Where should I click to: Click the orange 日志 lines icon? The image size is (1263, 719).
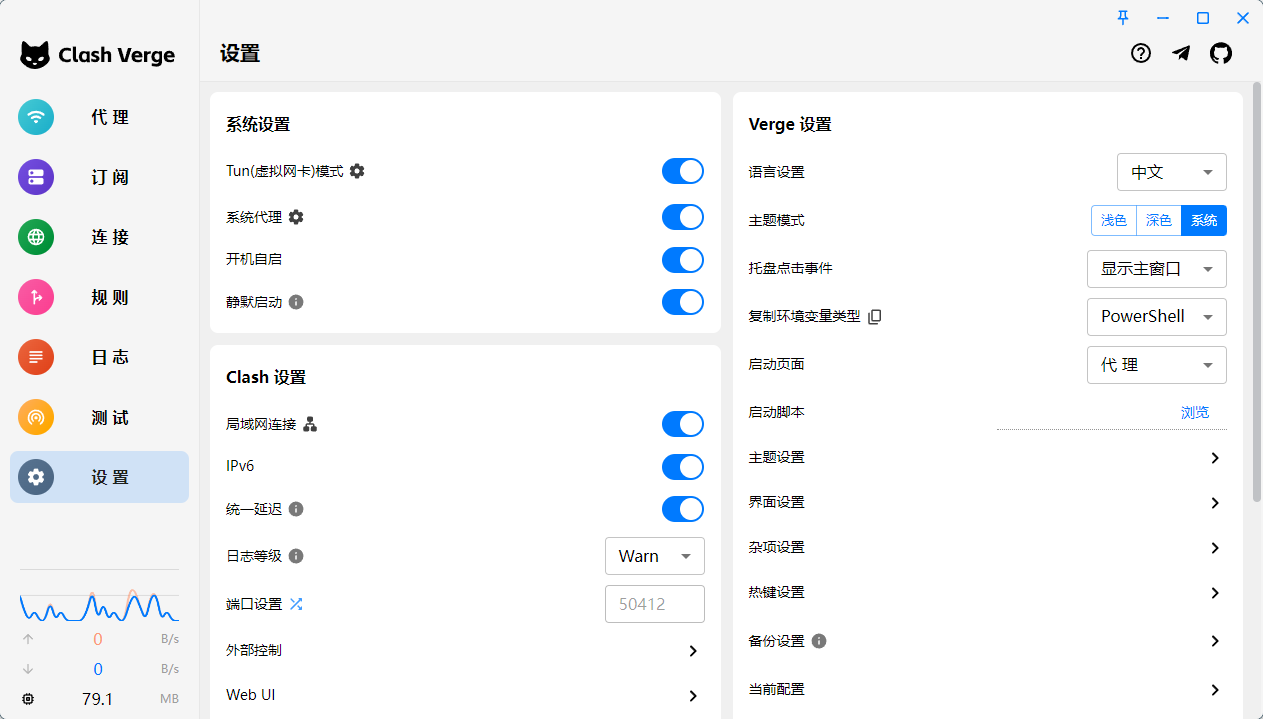point(36,357)
